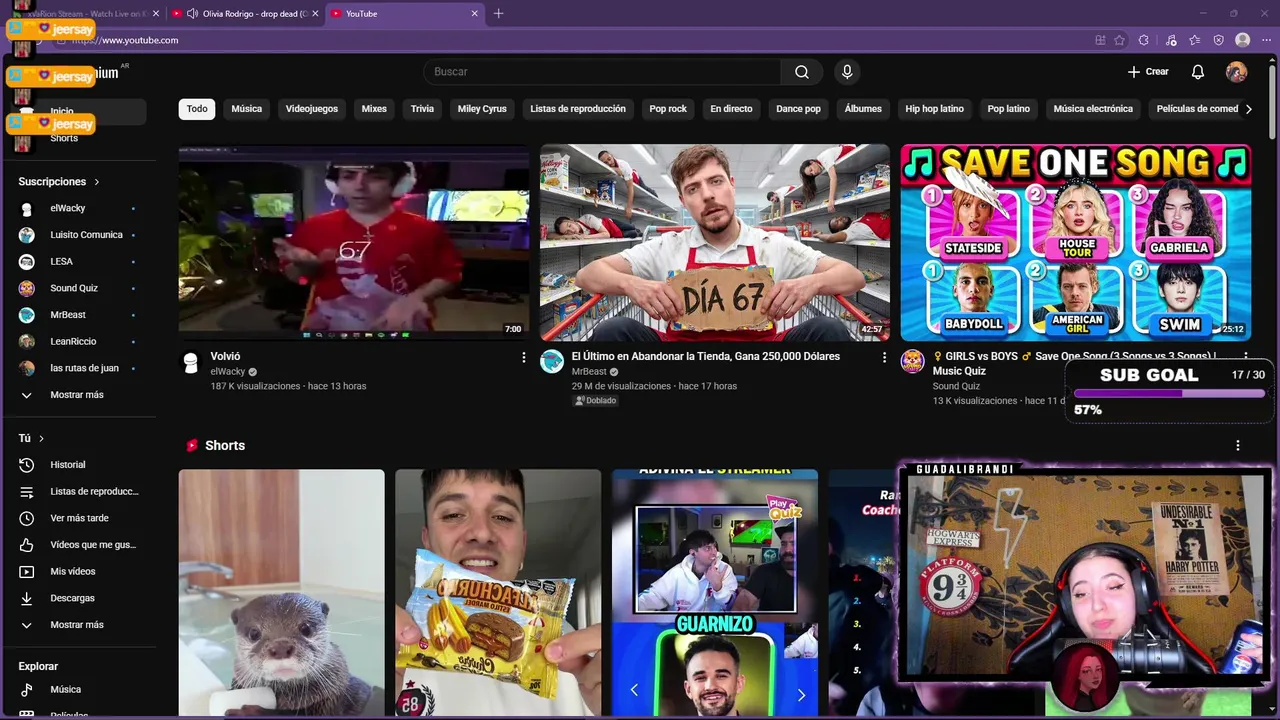Add page to favorites star icon
Image resolution: width=1280 pixels, height=720 pixels.
pos(1119,40)
